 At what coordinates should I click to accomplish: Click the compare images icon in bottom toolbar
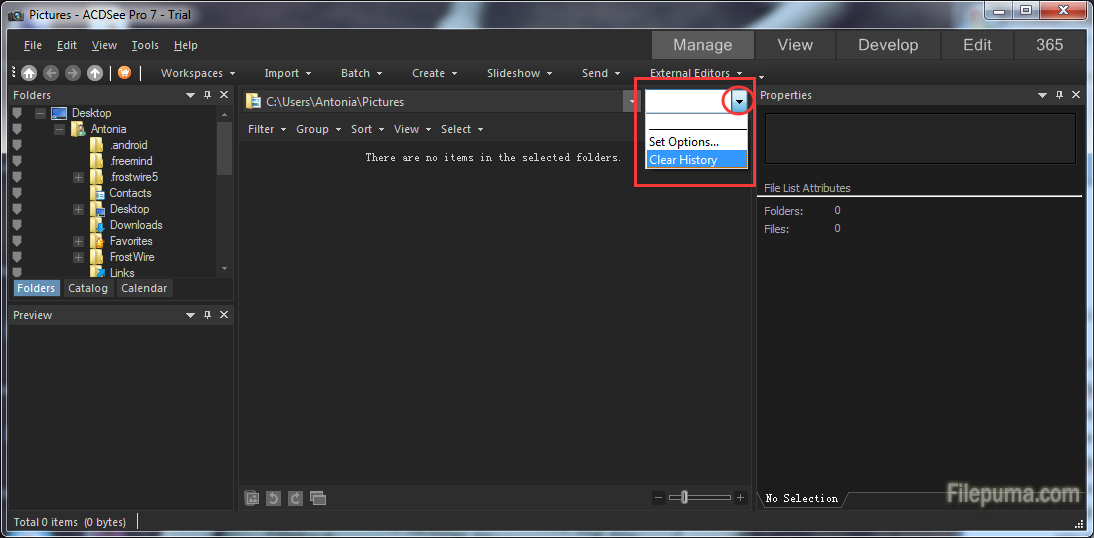coord(318,498)
